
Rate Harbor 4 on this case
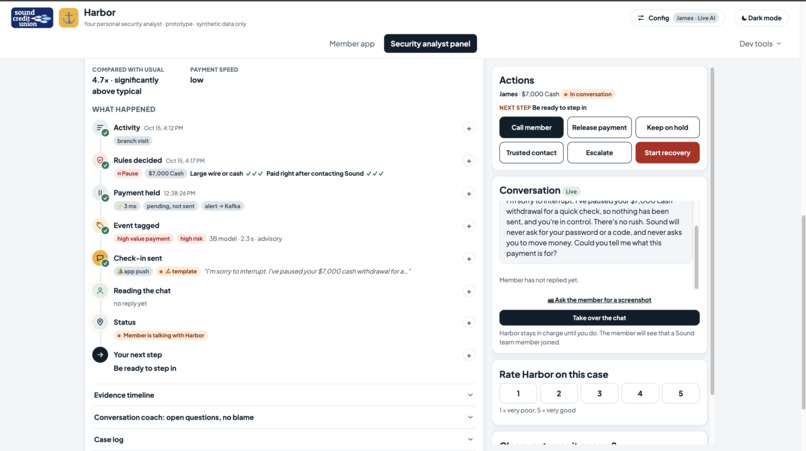click(x=640, y=393)
